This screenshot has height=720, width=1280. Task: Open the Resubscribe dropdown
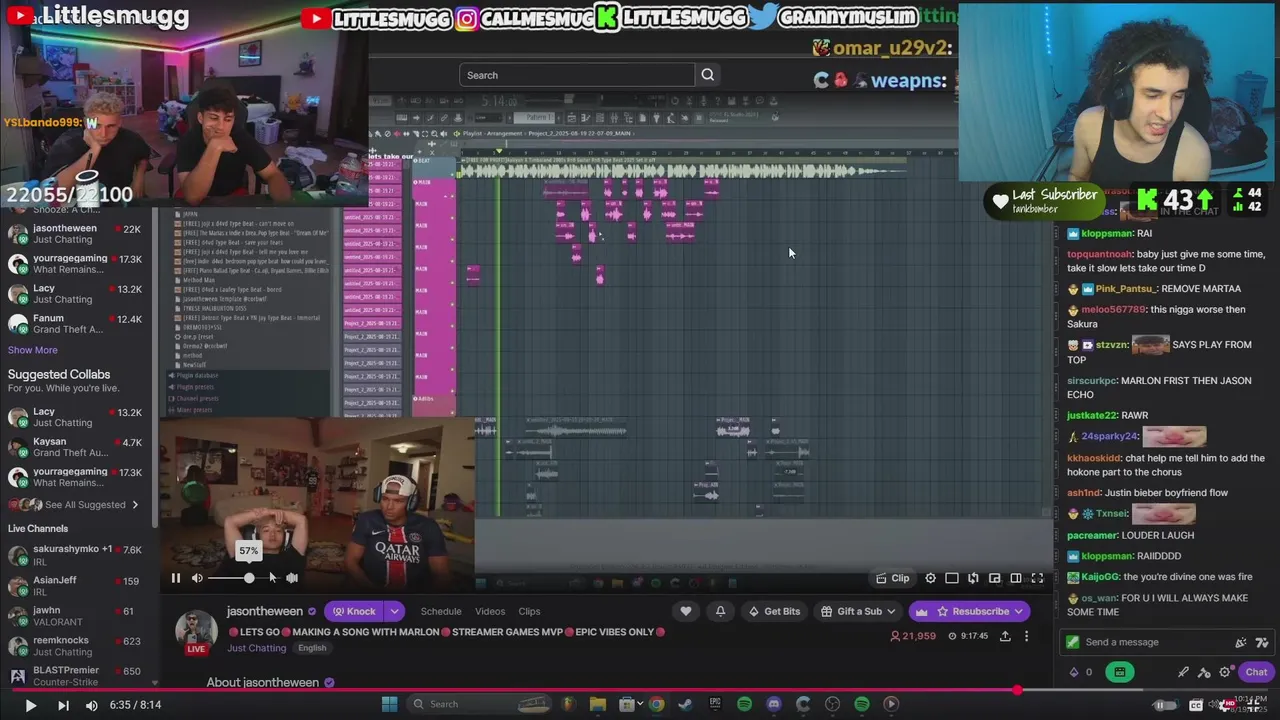(x=970, y=611)
